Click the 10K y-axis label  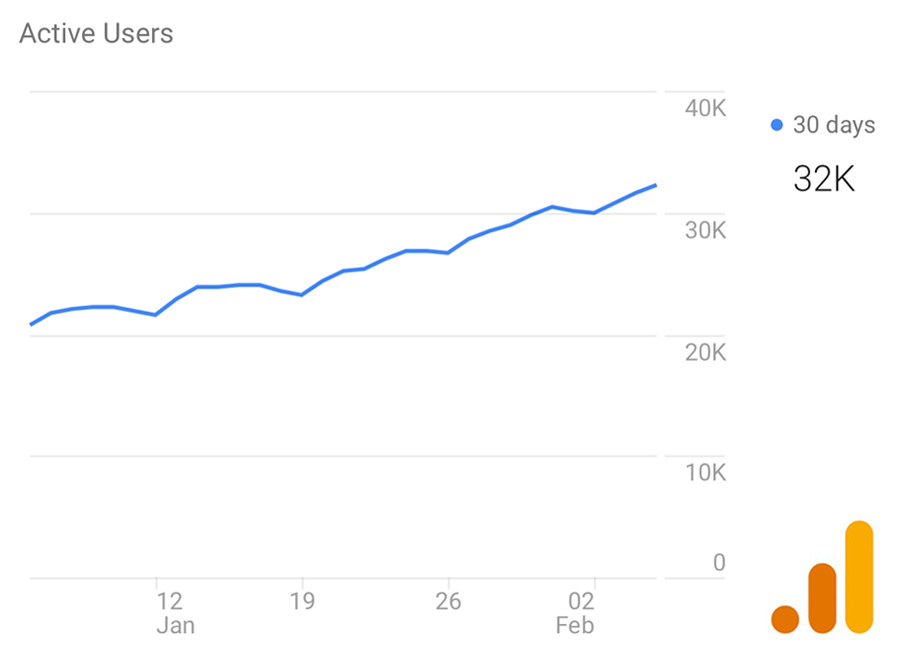pos(705,472)
